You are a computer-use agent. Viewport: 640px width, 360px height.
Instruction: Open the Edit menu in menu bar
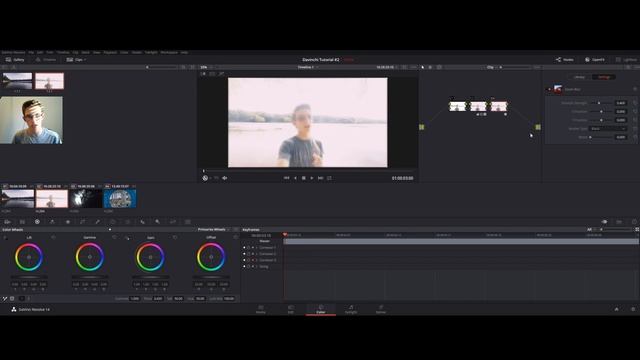coord(40,53)
